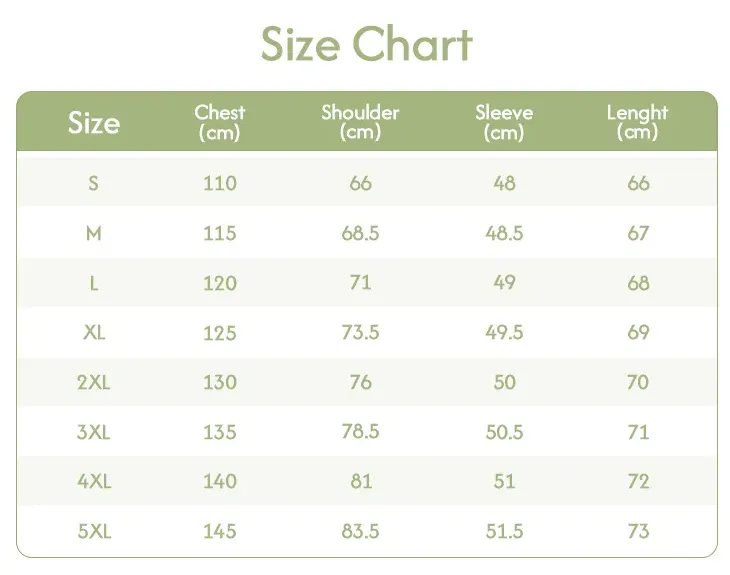Viewport: 730px width, 575px height.
Task: Select the 5XL size row label
Action: (94, 531)
